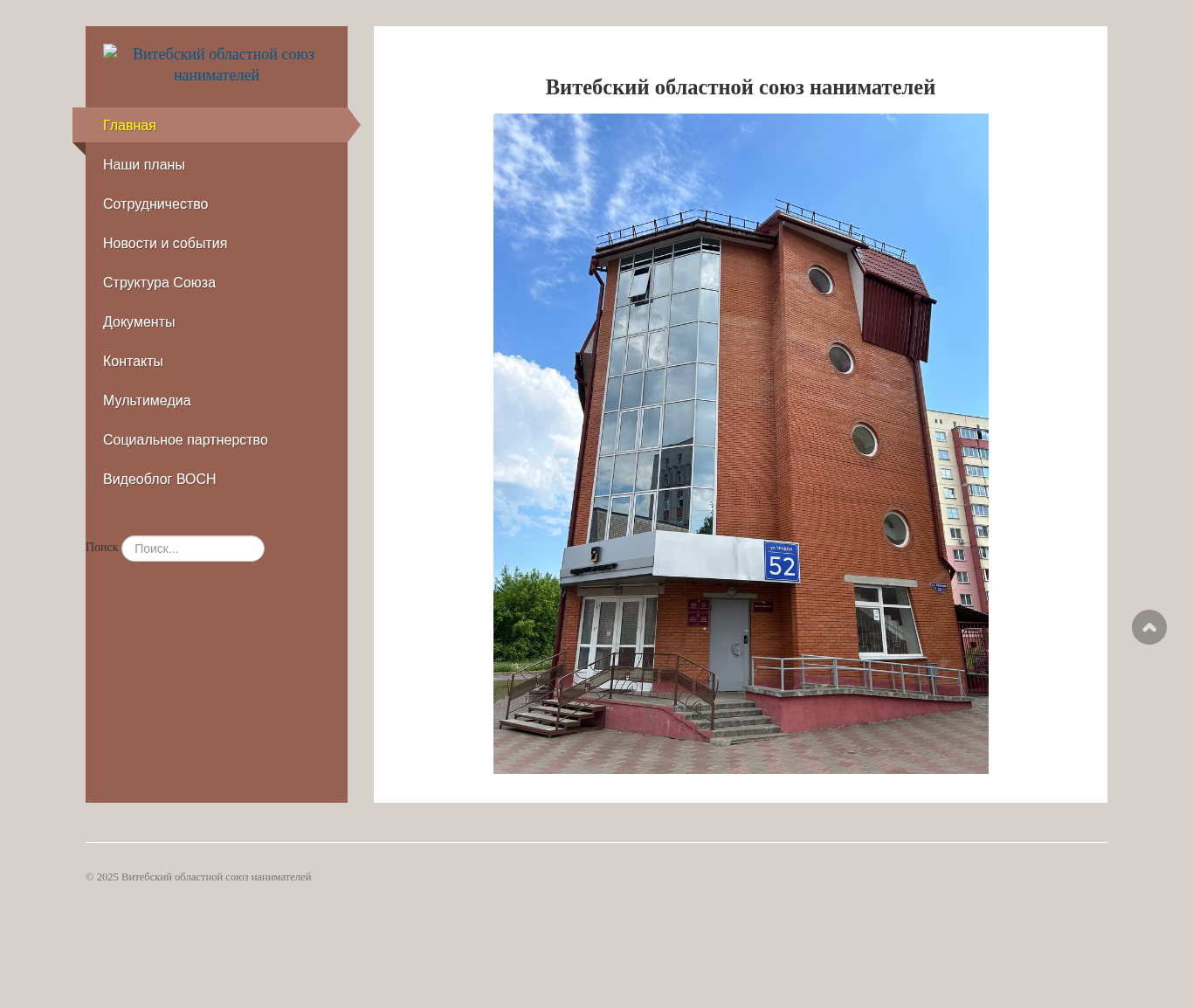Open the Документы page
The image size is (1193, 1008).
(x=217, y=321)
